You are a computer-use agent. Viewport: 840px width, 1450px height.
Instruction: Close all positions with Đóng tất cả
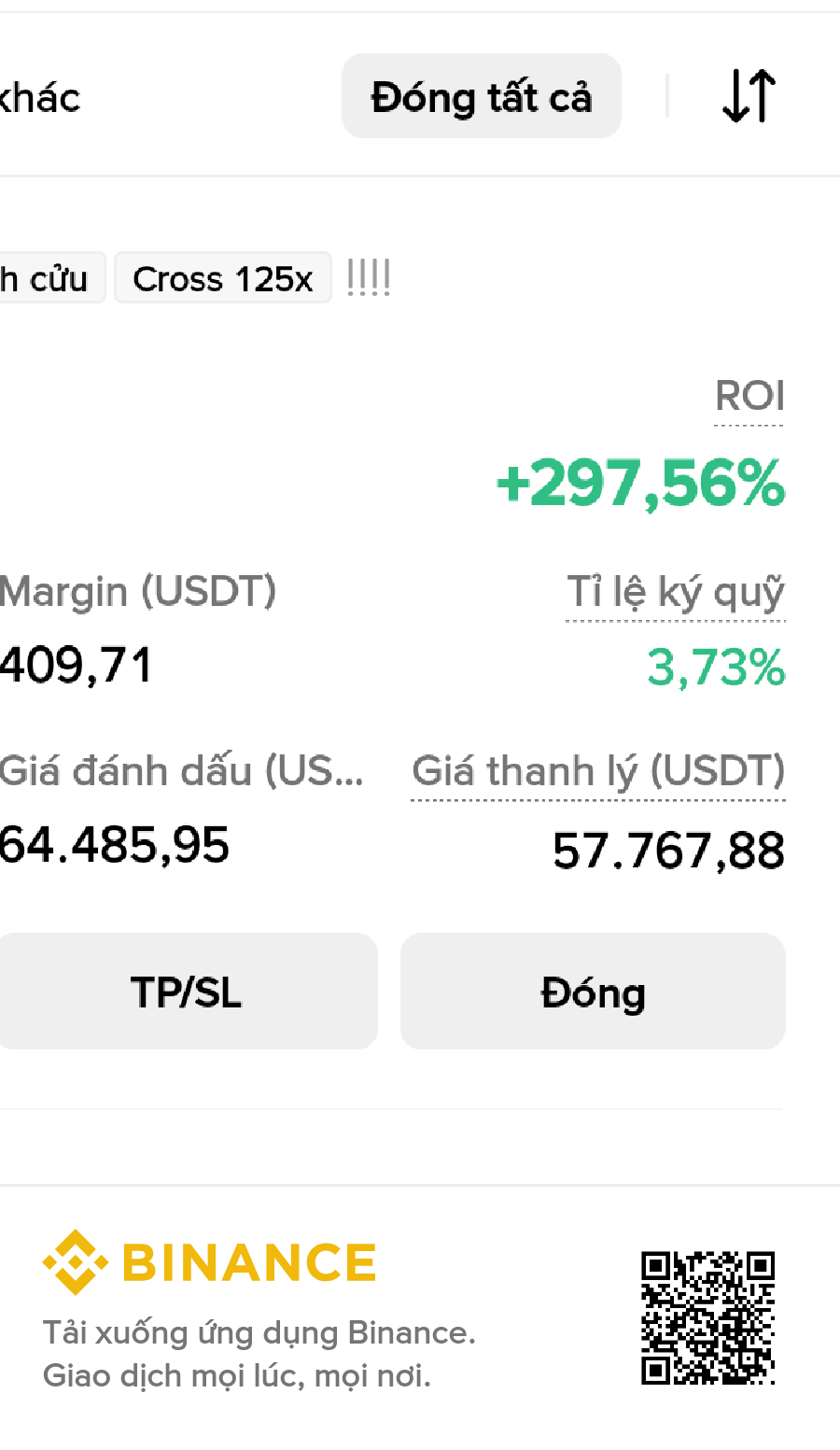point(482,96)
